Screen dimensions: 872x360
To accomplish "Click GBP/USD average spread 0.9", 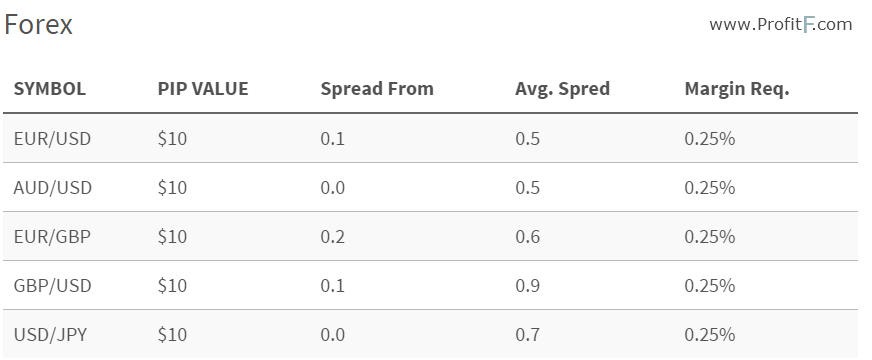I will tap(528, 286).
